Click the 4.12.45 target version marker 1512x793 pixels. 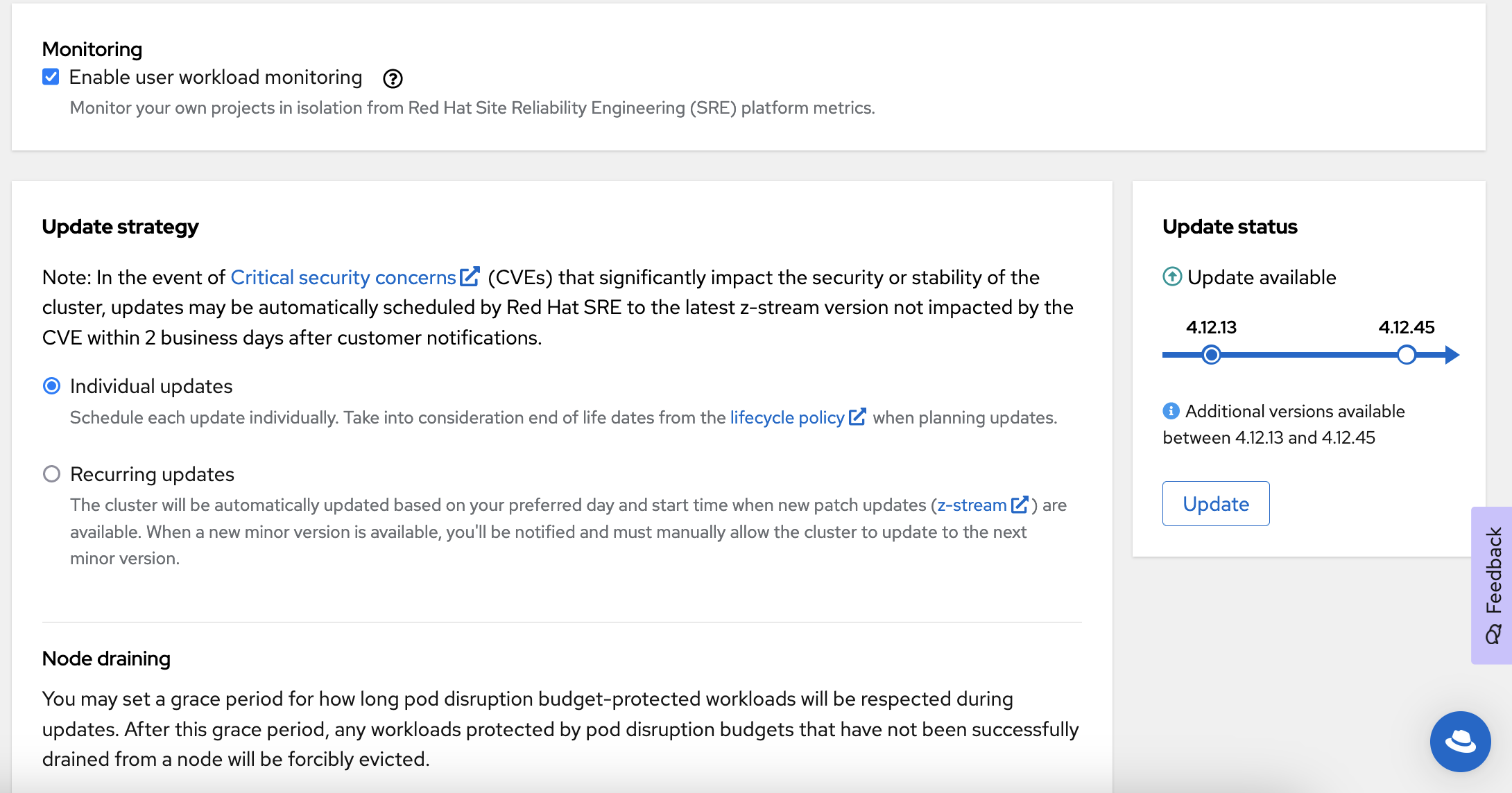pos(1406,355)
